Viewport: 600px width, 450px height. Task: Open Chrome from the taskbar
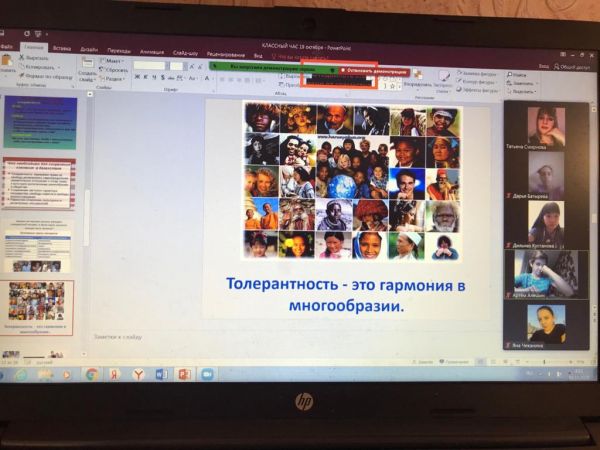click(x=92, y=373)
